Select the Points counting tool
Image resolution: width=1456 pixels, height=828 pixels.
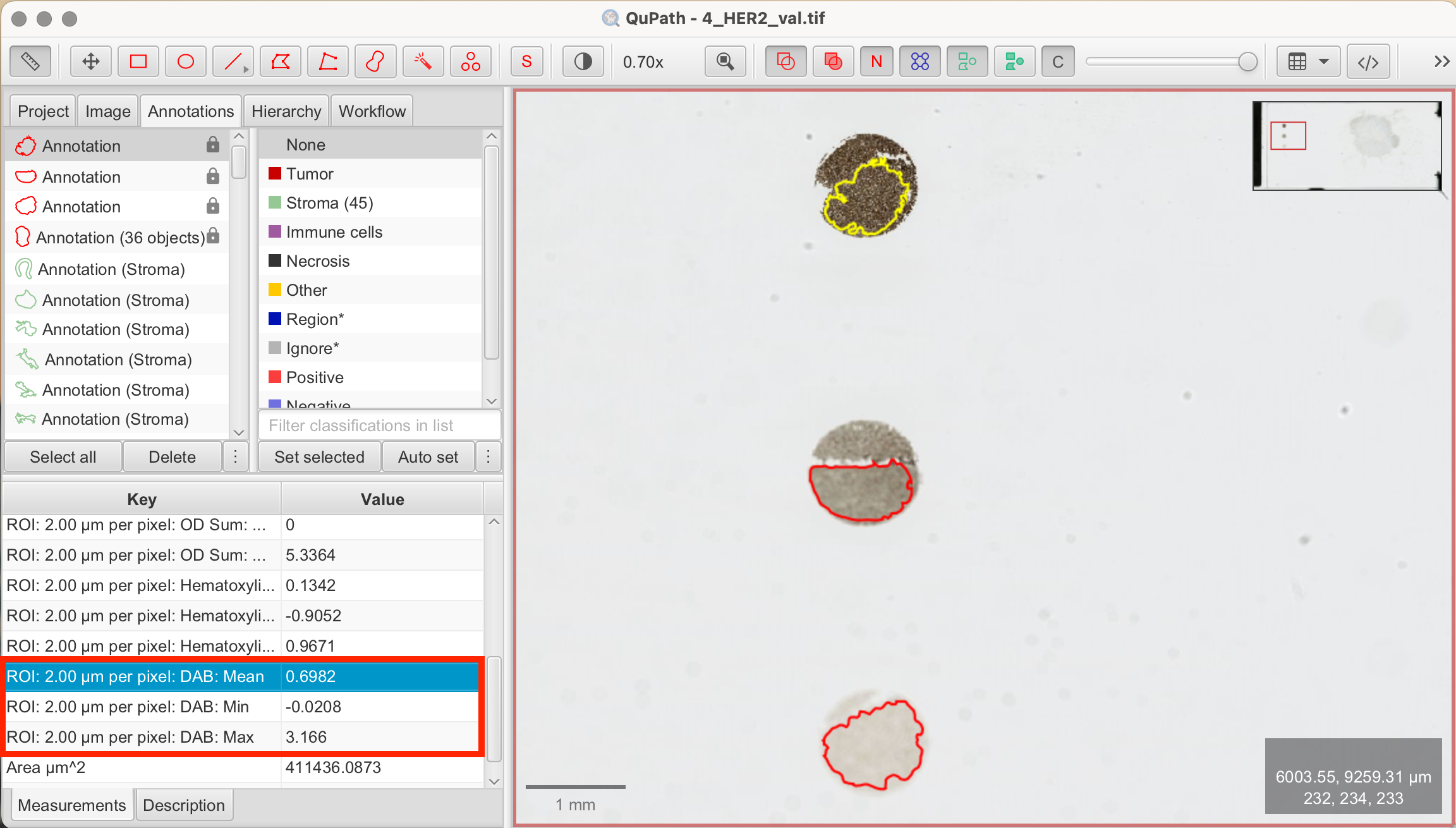pos(470,61)
